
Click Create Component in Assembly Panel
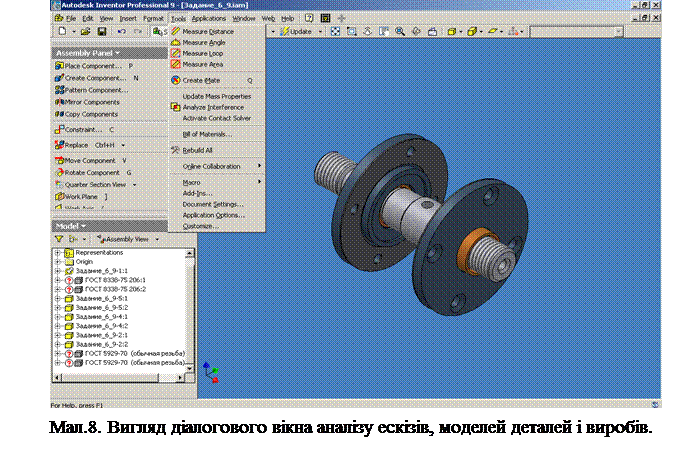point(96,78)
